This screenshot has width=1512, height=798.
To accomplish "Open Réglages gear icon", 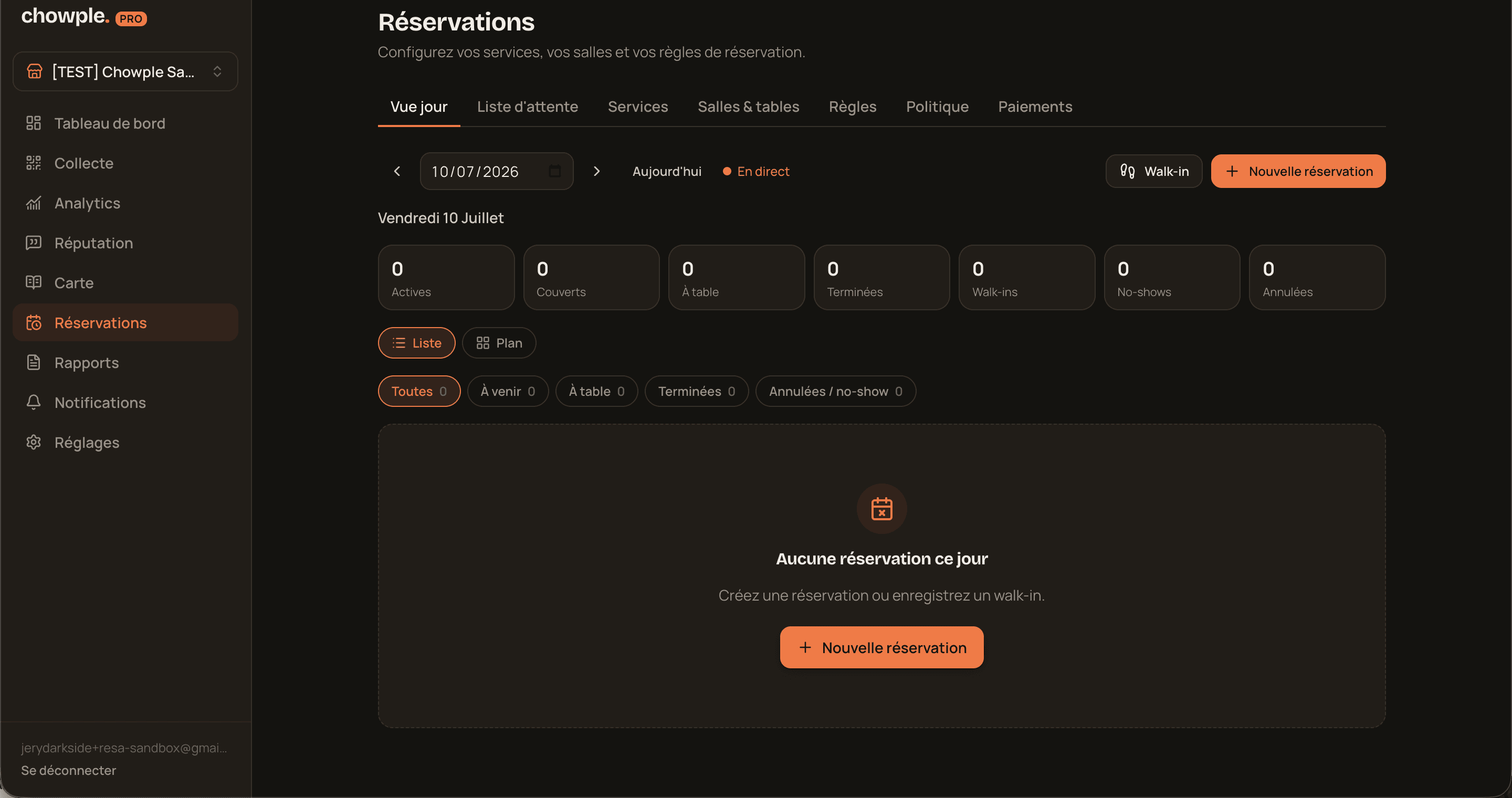I will click(x=34, y=443).
